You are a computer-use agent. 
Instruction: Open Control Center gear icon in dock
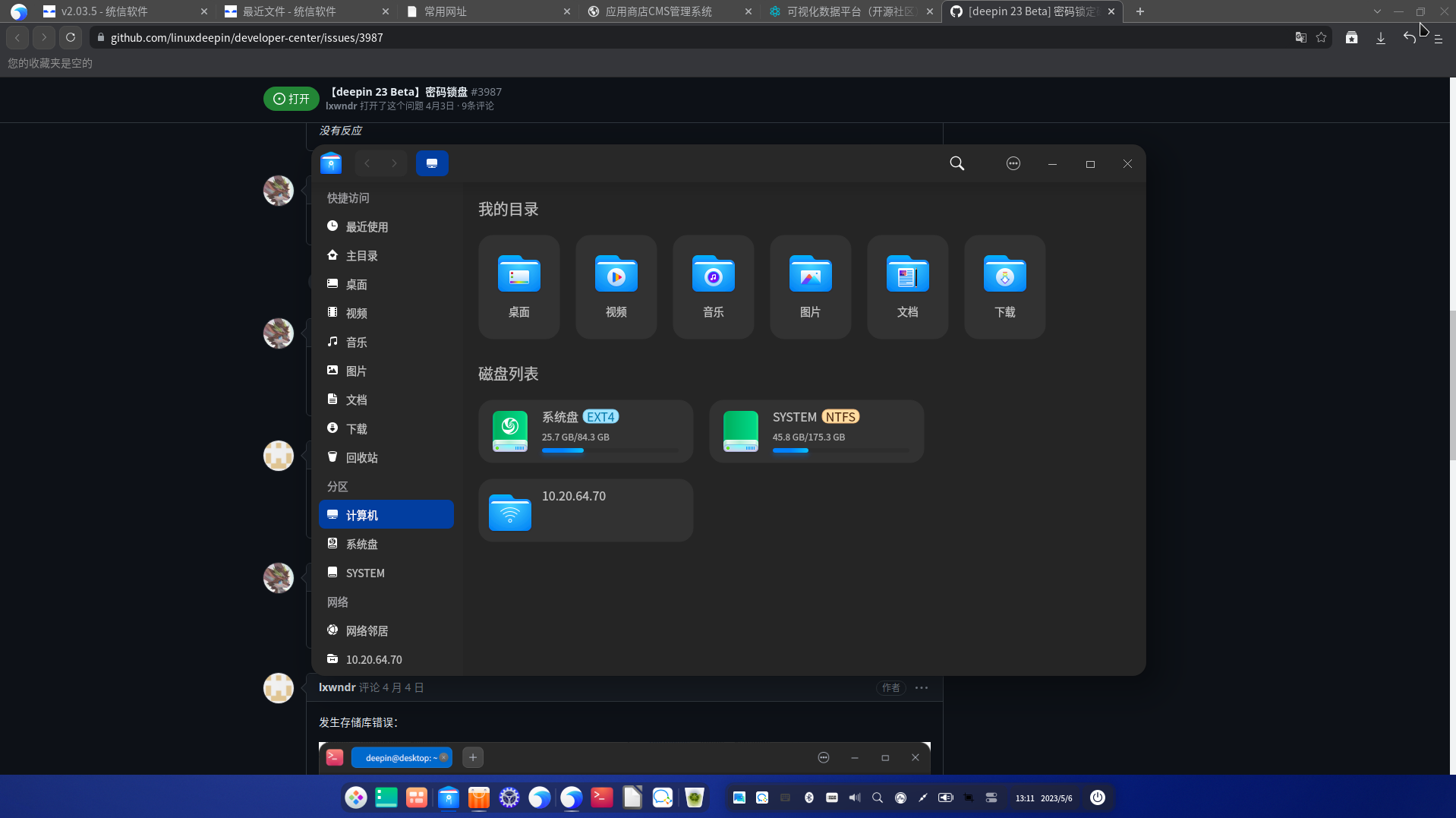coord(509,797)
